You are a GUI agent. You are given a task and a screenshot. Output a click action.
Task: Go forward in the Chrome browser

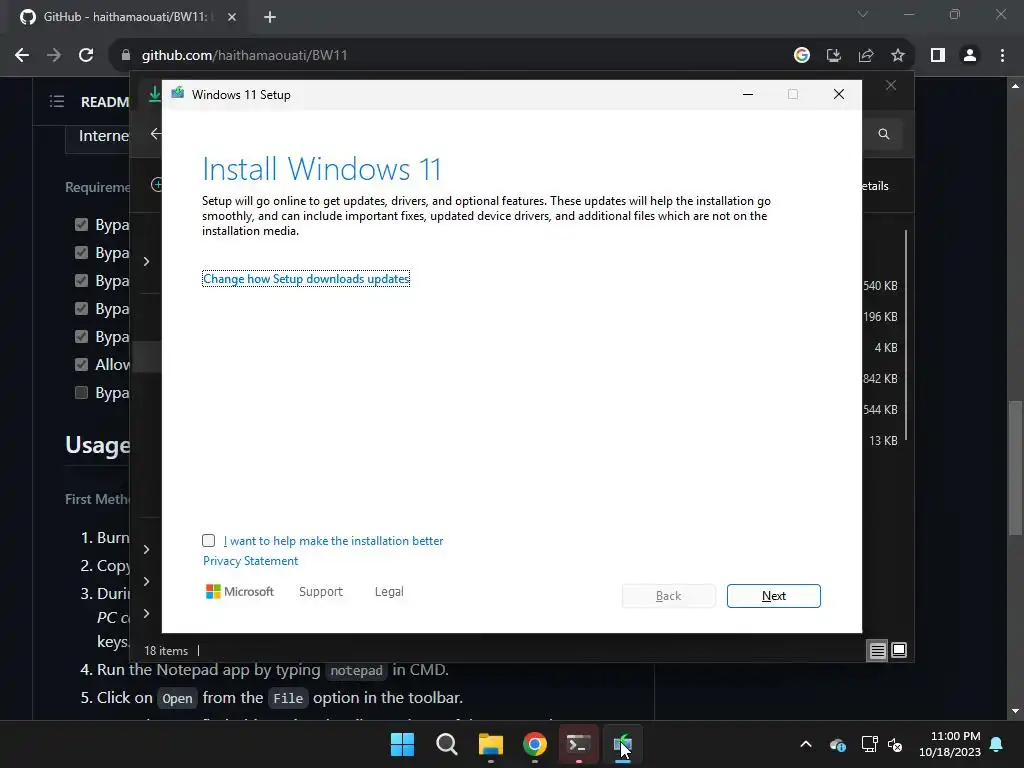tap(54, 56)
